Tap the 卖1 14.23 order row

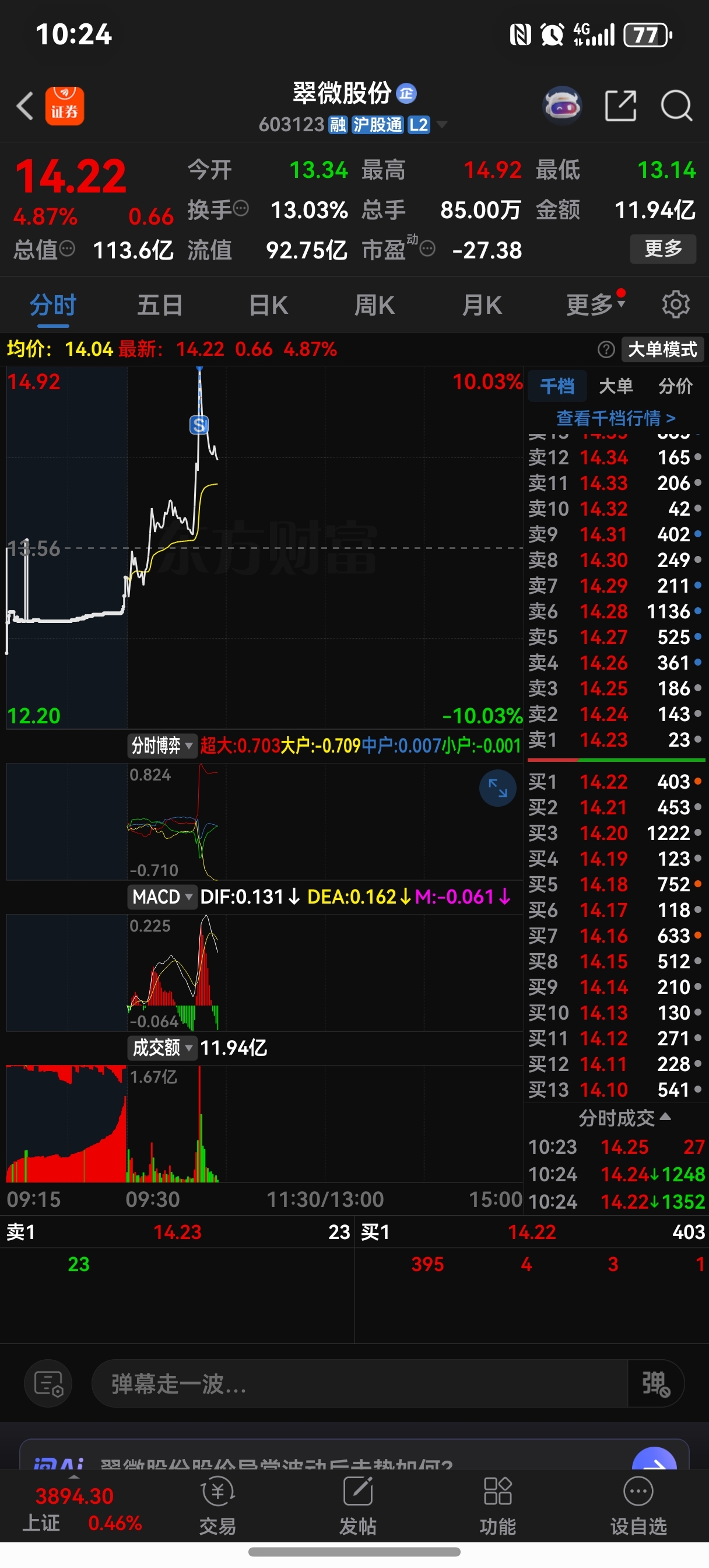(x=615, y=740)
